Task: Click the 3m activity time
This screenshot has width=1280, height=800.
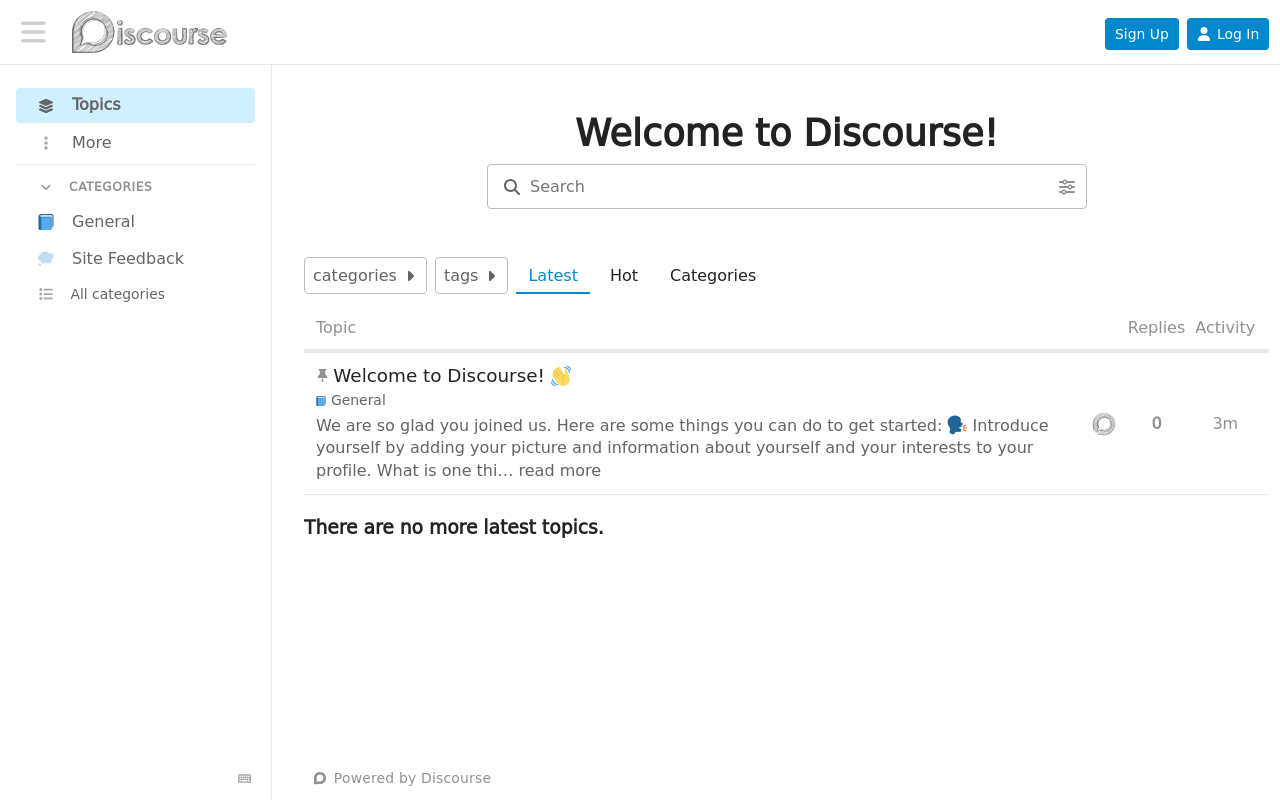Action: (1225, 424)
